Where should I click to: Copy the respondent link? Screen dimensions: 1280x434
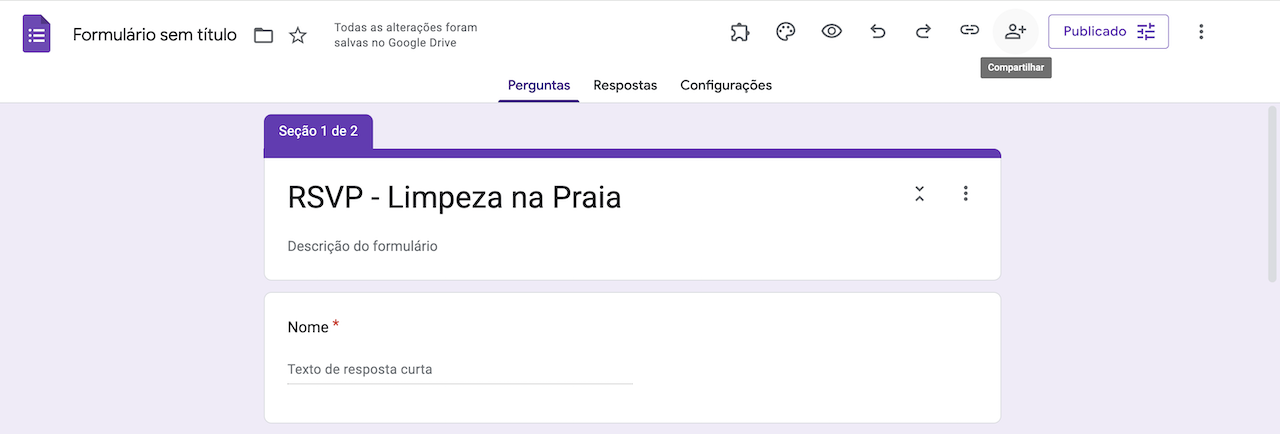(x=969, y=32)
